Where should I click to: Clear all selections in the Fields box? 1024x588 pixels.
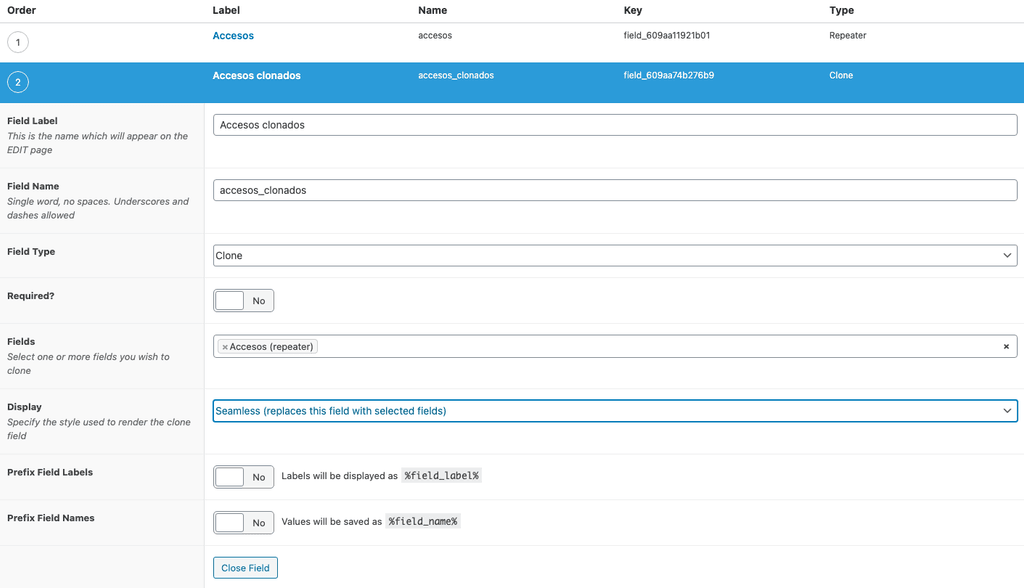(1006, 347)
